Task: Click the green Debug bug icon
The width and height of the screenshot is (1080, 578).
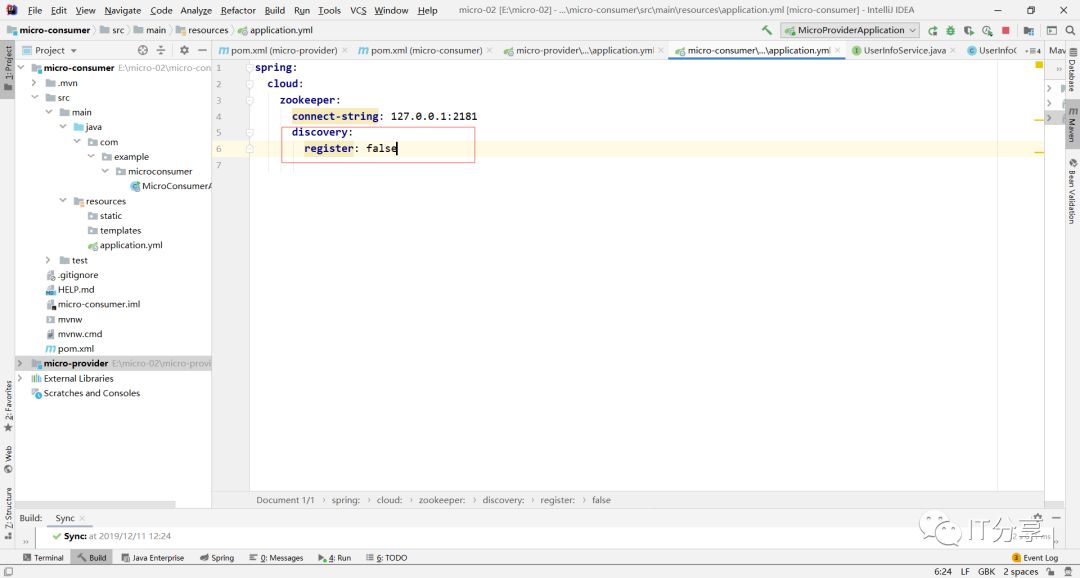Action: [x=951, y=30]
